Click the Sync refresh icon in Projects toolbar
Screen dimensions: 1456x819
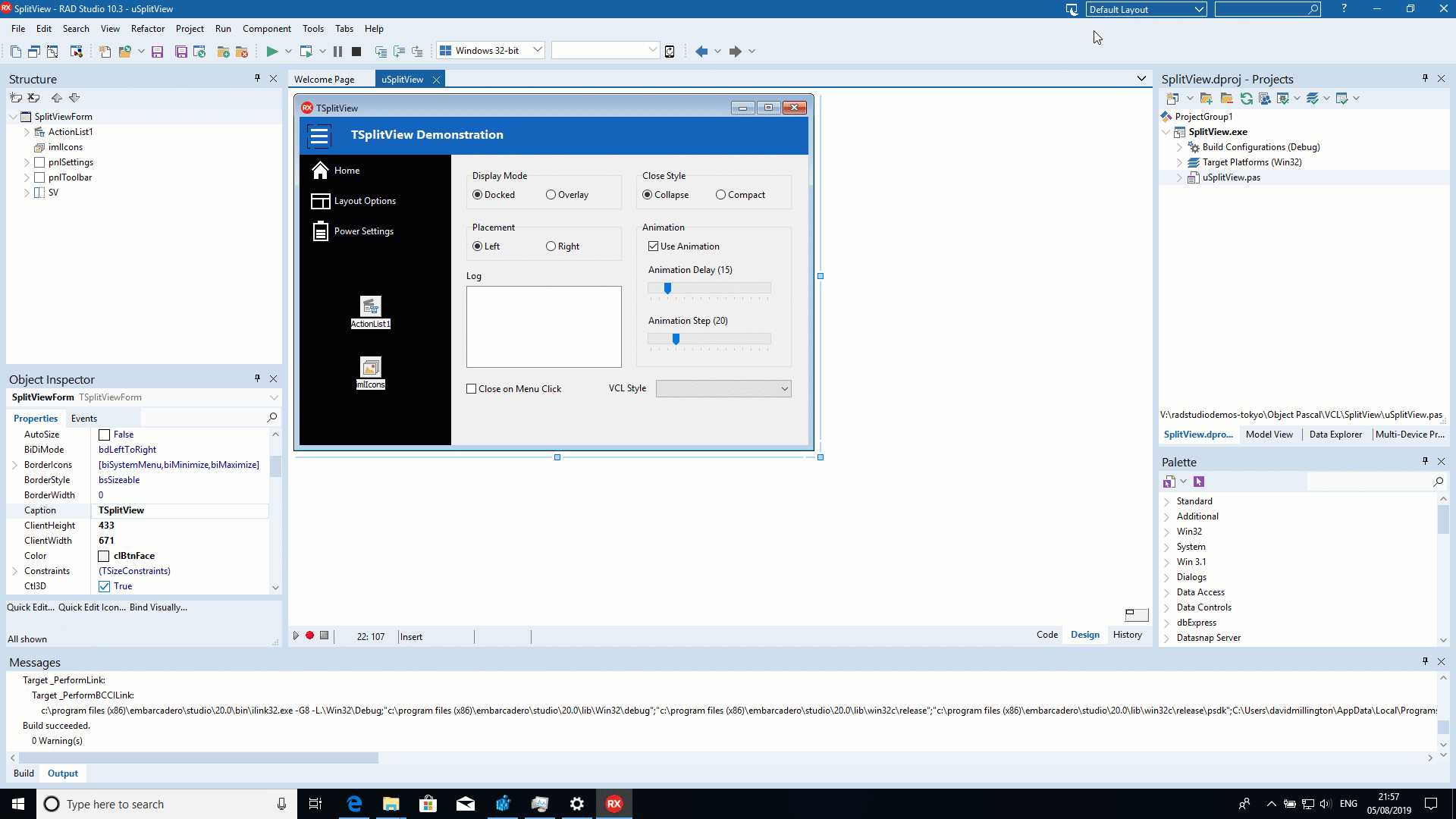(1246, 99)
